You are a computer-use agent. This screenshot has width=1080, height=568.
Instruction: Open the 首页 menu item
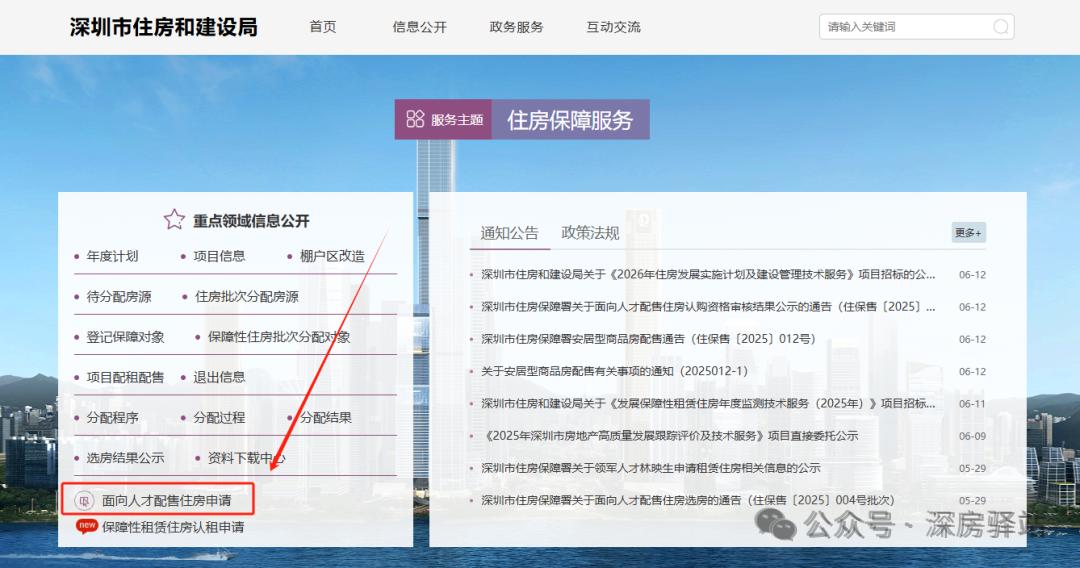click(x=322, y=27)
